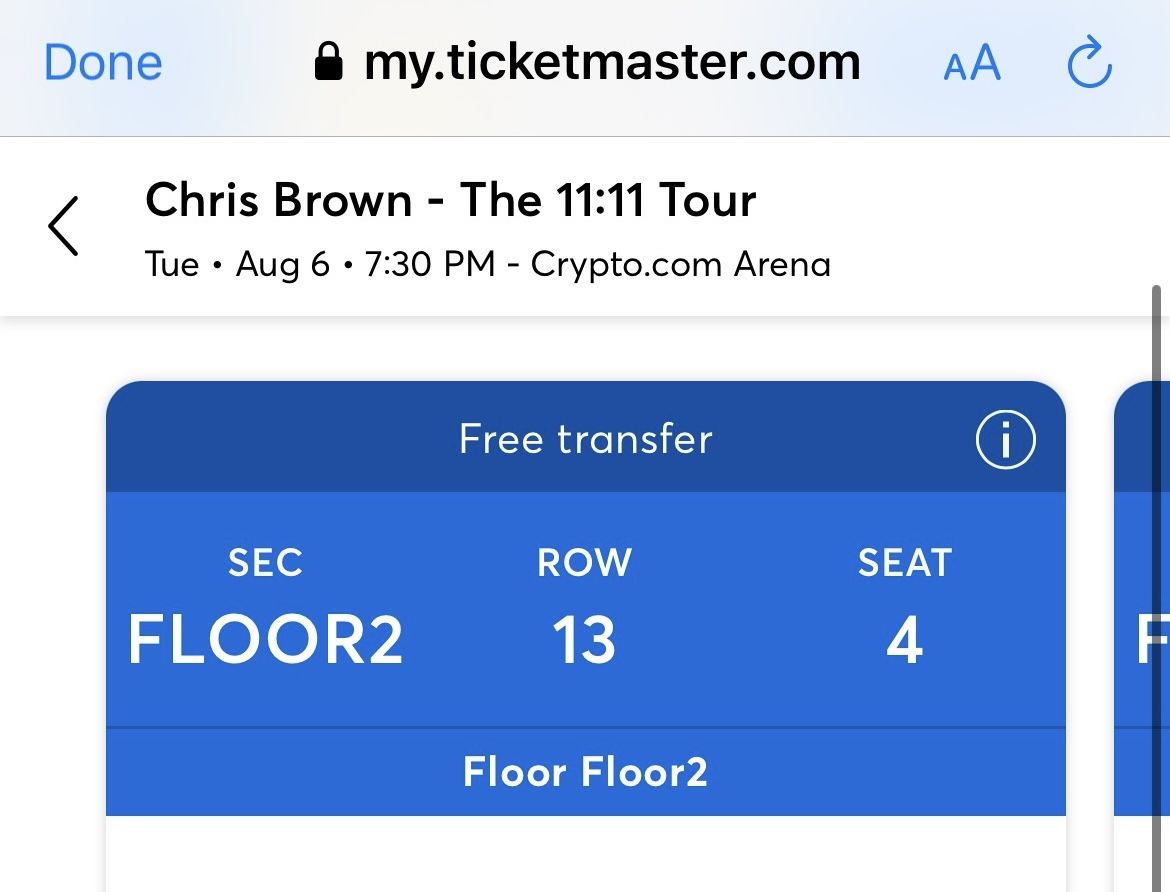
Task: Tap the back chevron arrow
Action: point(62,226)
